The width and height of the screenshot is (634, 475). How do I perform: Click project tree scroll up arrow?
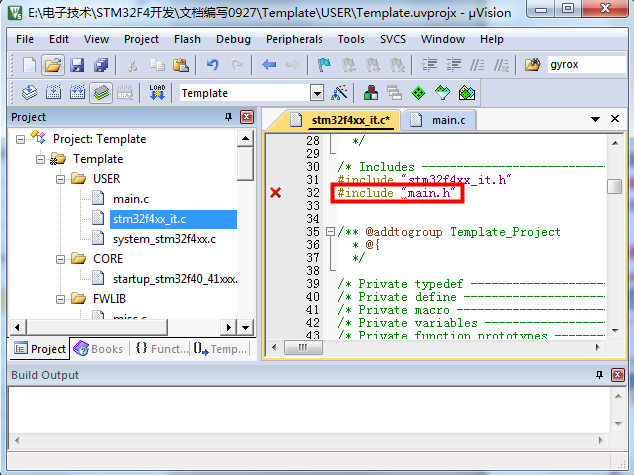pos(245,139)
